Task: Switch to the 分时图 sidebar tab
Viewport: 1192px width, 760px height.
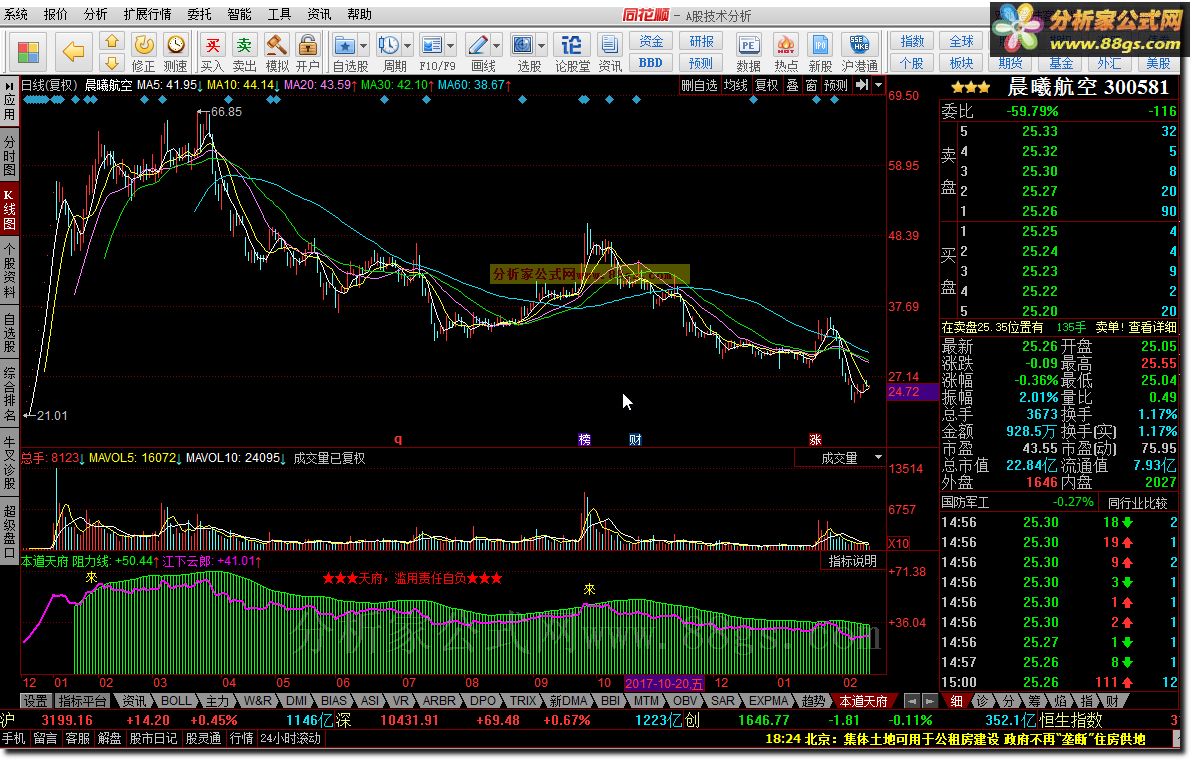Action: click(x=9, y=155)
